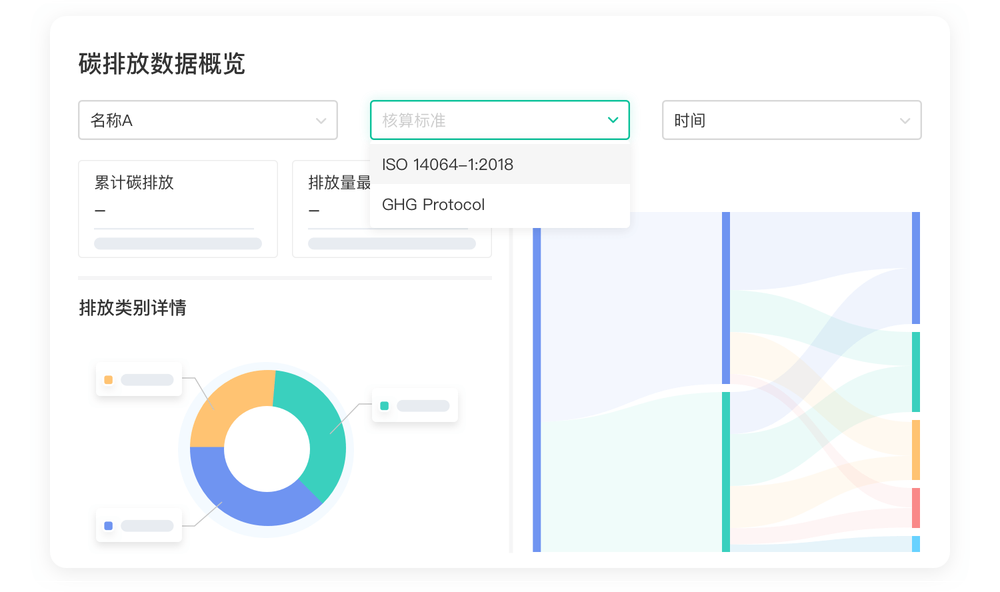Open the 名称A dropdown
This screenshot has width=1000, height=592.
click(x=208, y=120)
